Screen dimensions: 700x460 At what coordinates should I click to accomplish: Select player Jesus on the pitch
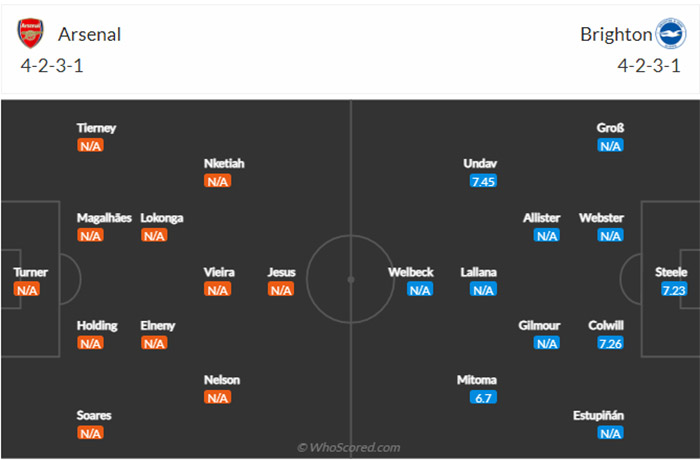(281, 272)
